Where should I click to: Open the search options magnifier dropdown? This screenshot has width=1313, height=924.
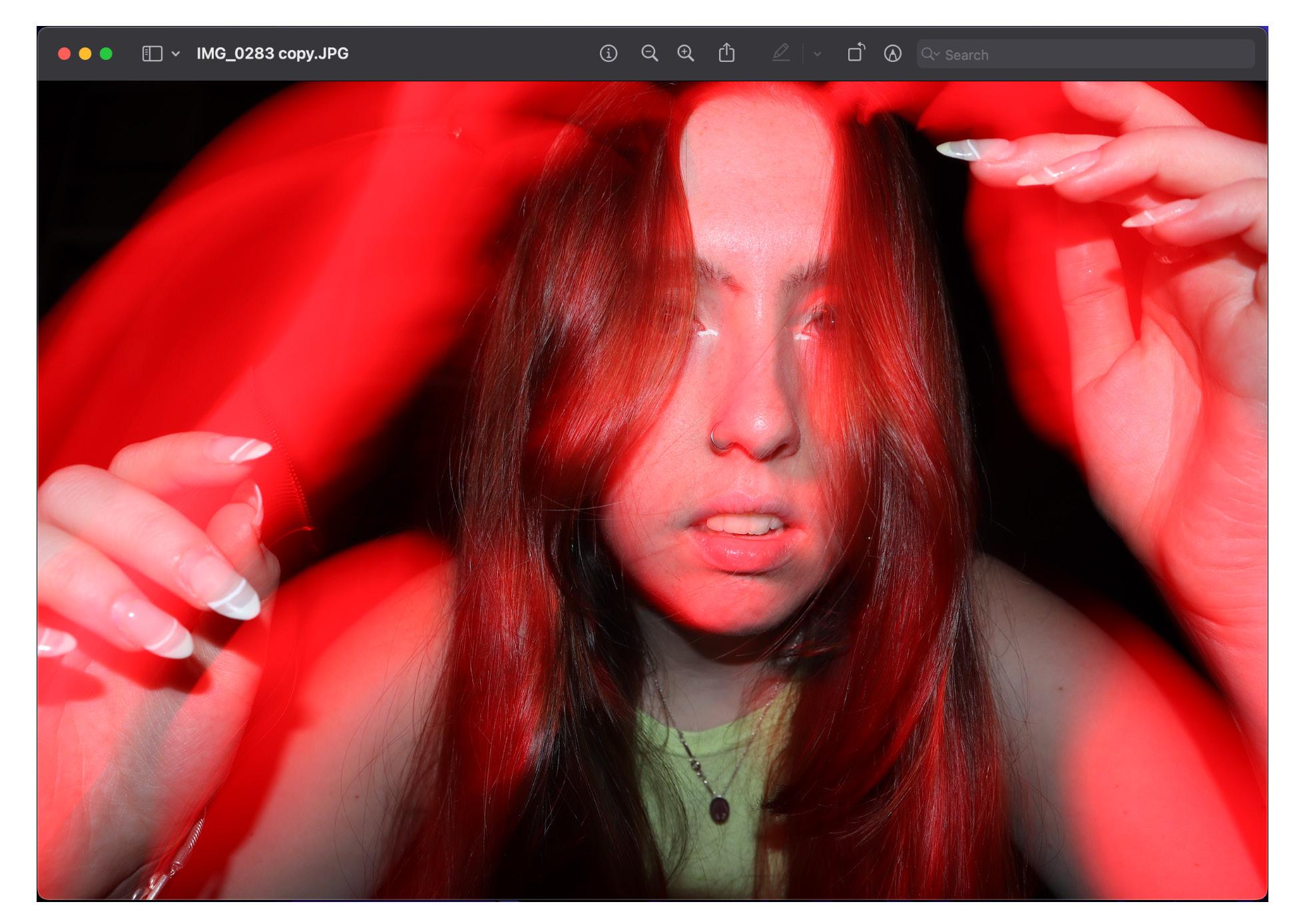click(x=930, y=54)
